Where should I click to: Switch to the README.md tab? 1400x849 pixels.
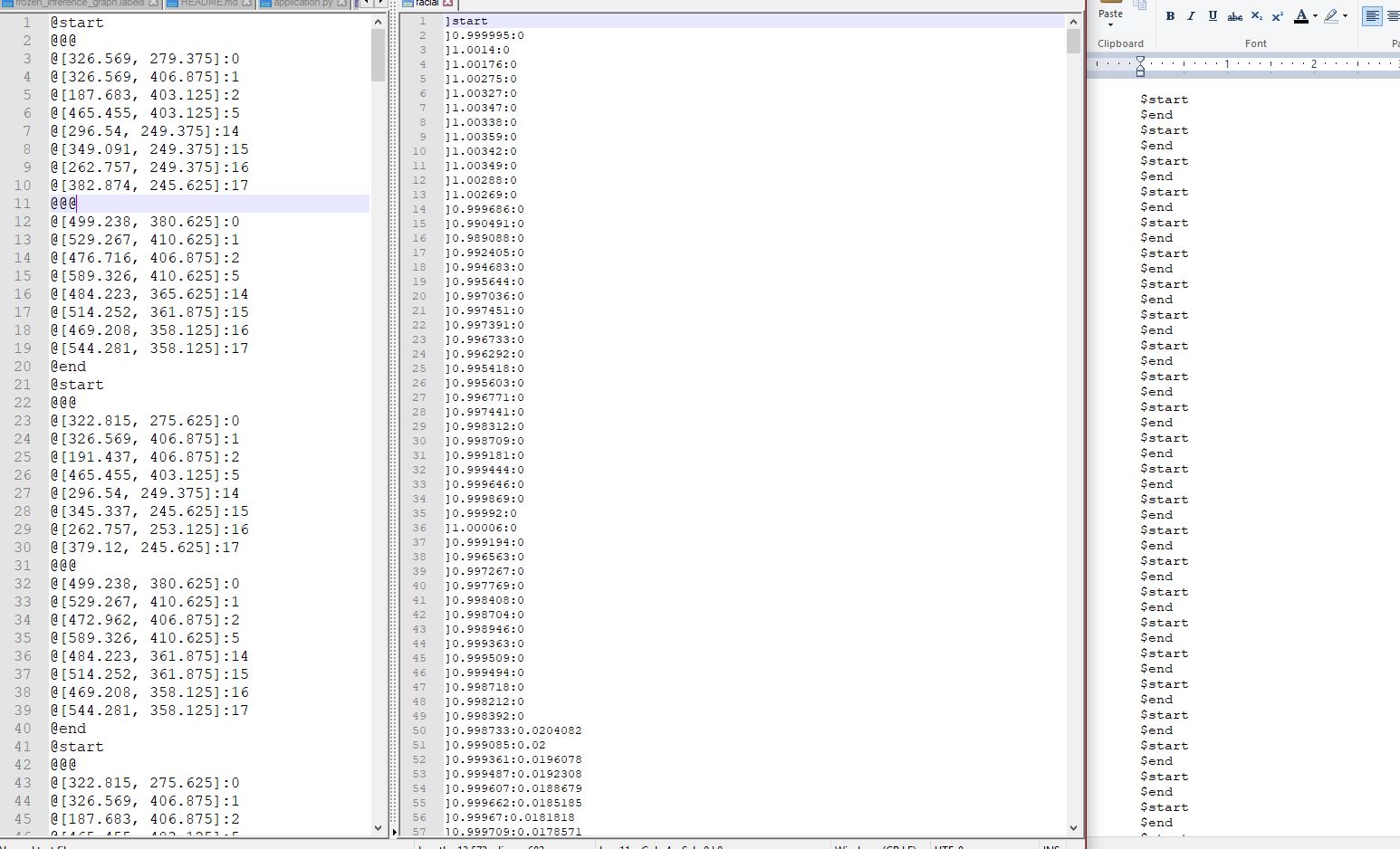point(208,4)
